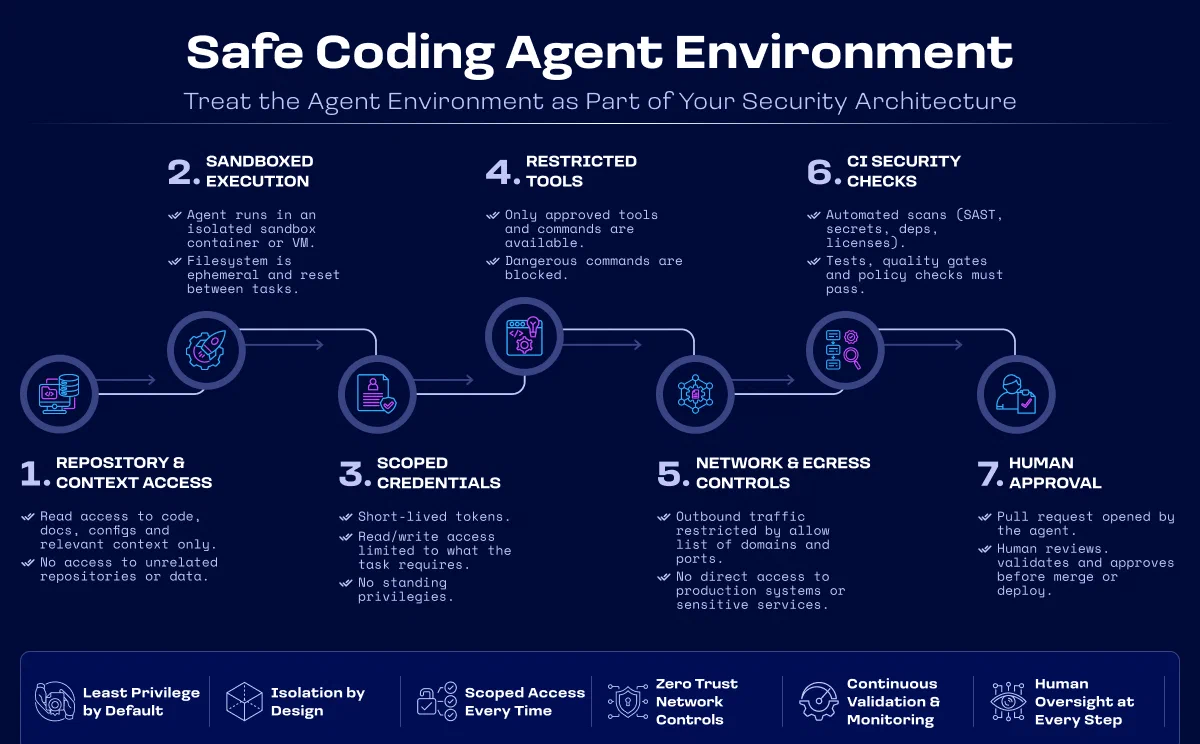Select the "Network & Egress Controls" heading

coord(783,473)
